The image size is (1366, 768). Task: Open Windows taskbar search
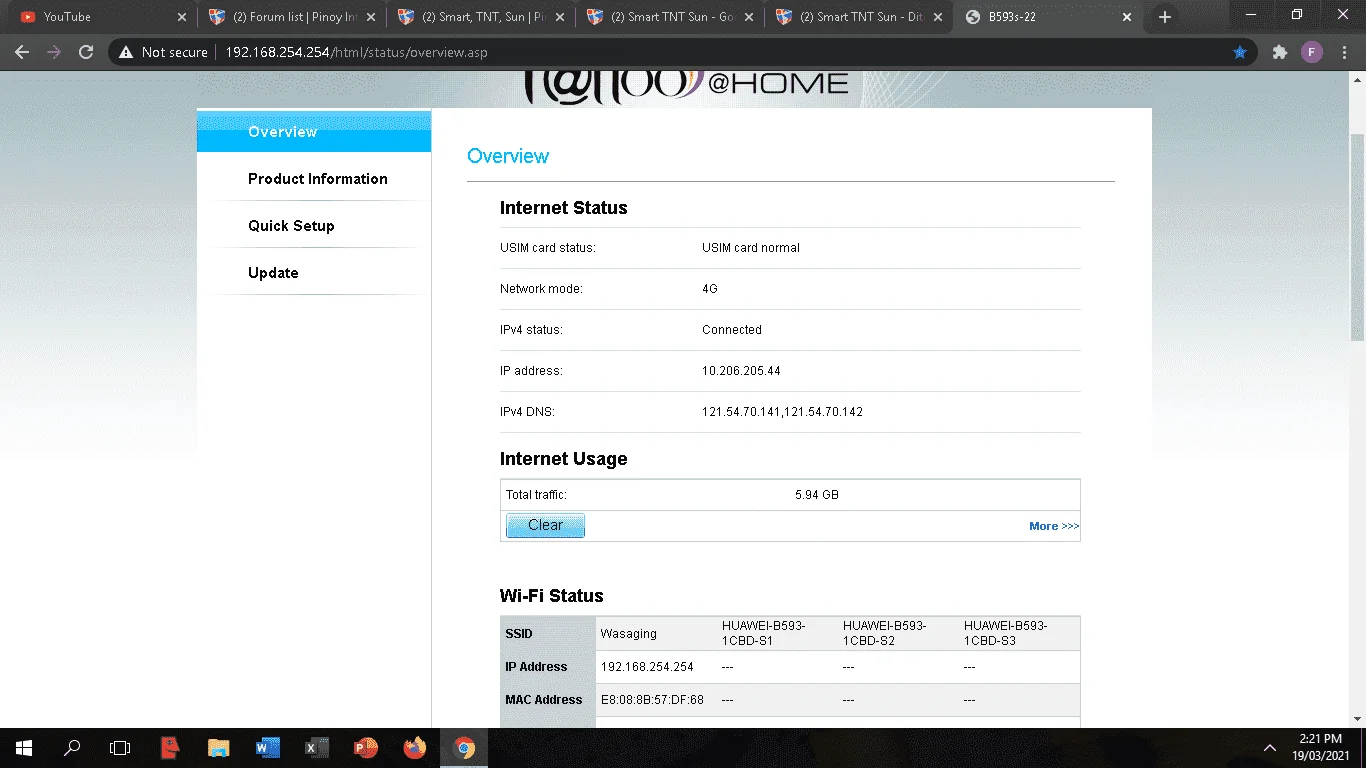[72, 747]
